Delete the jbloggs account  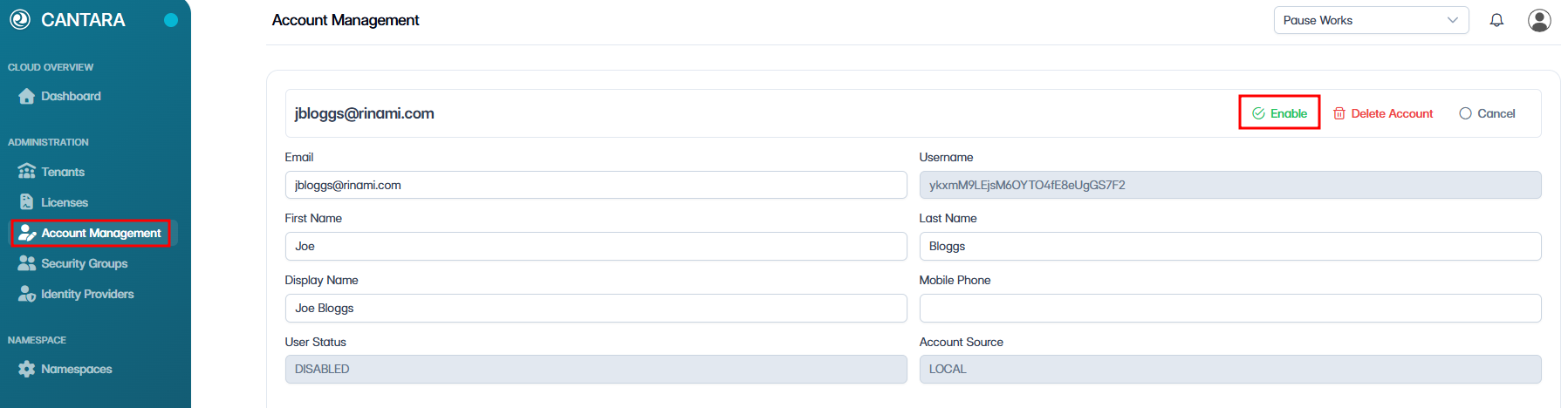(1383, 113)
